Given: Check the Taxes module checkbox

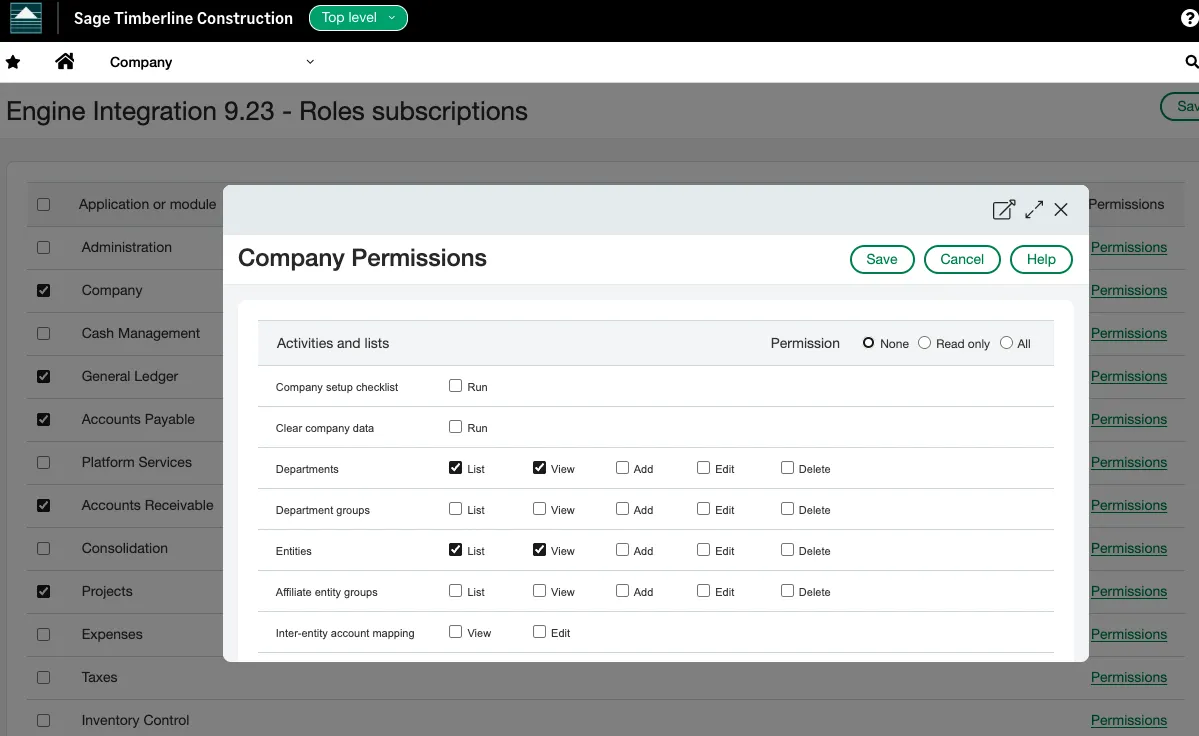Looking at the screenshot, I should 44,678.
